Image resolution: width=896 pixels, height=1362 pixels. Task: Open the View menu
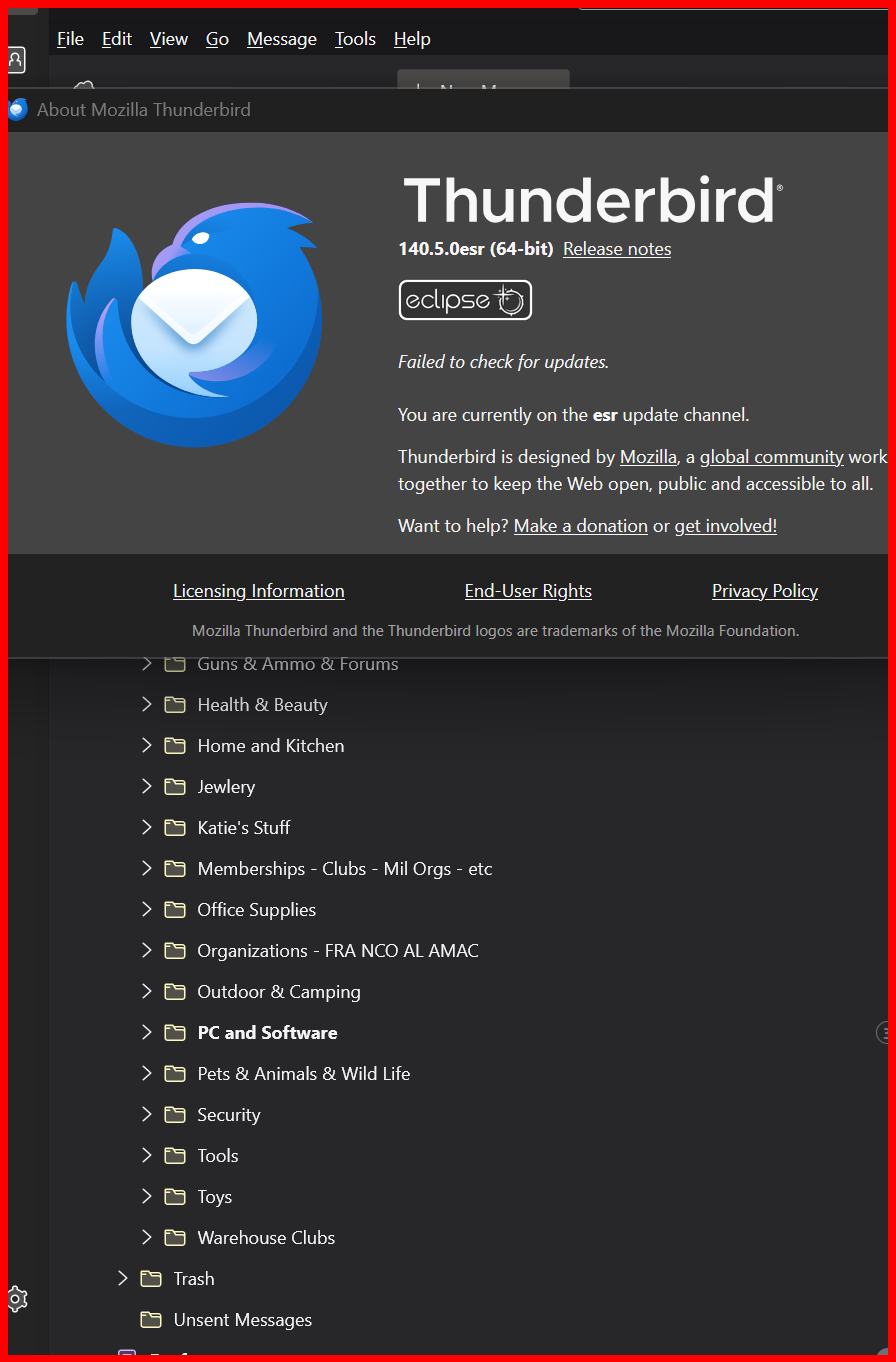pos(169,39)
